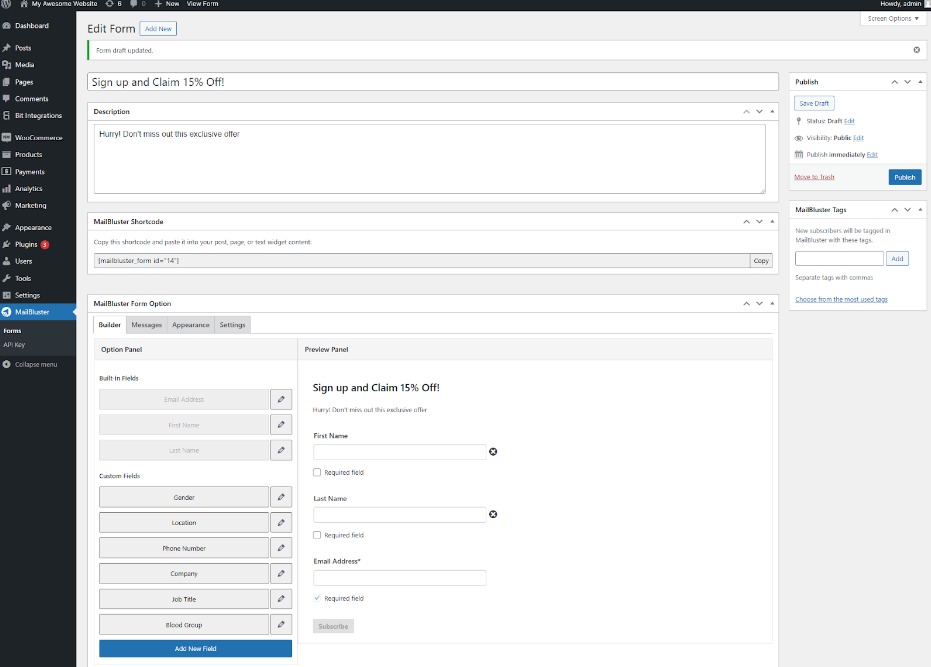Click the pencil icon next to Gender field
This screenshot has width=931, height=667.
coord(281,497)
